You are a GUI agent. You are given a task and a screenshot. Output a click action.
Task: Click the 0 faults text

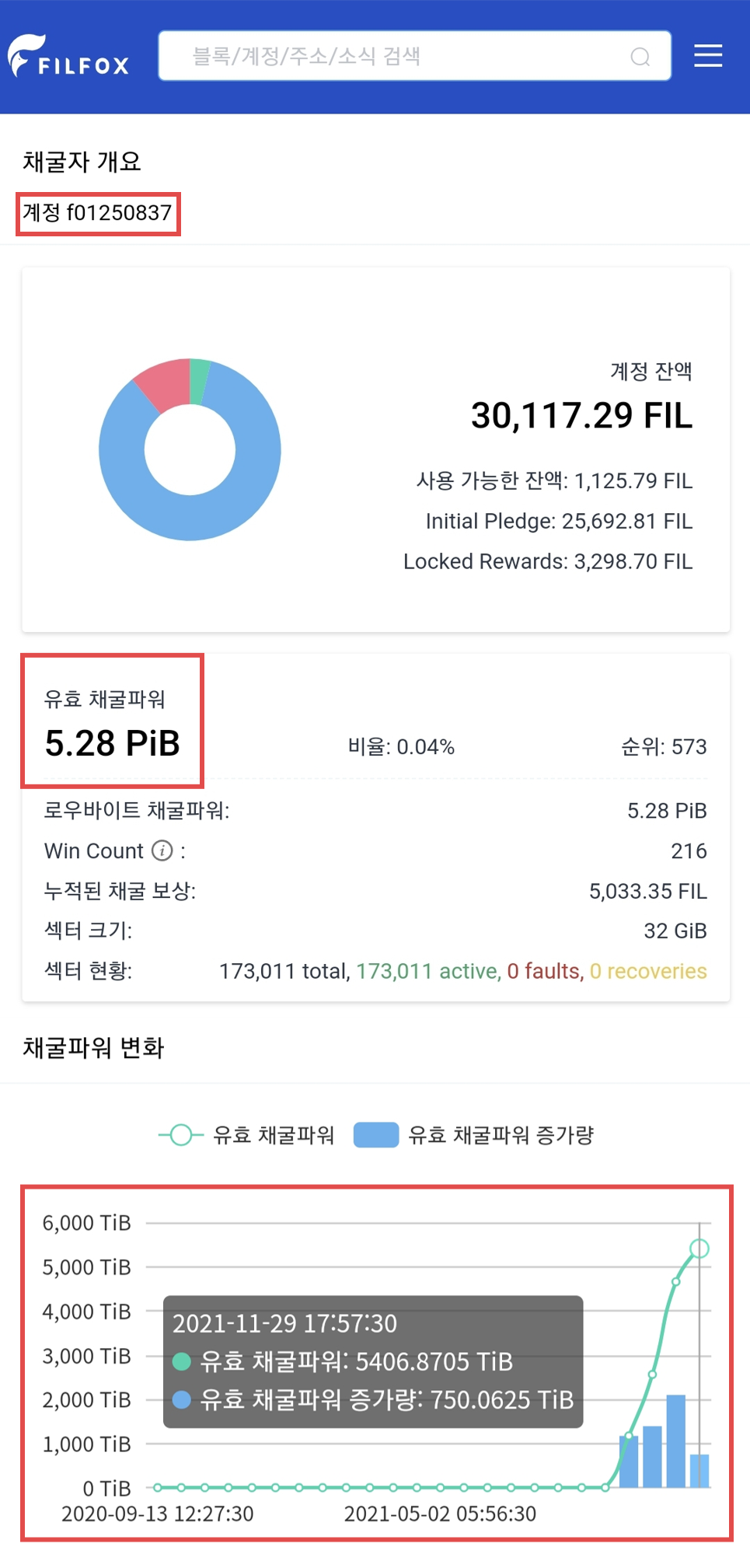pyautogui.click(x=545, y=971)
